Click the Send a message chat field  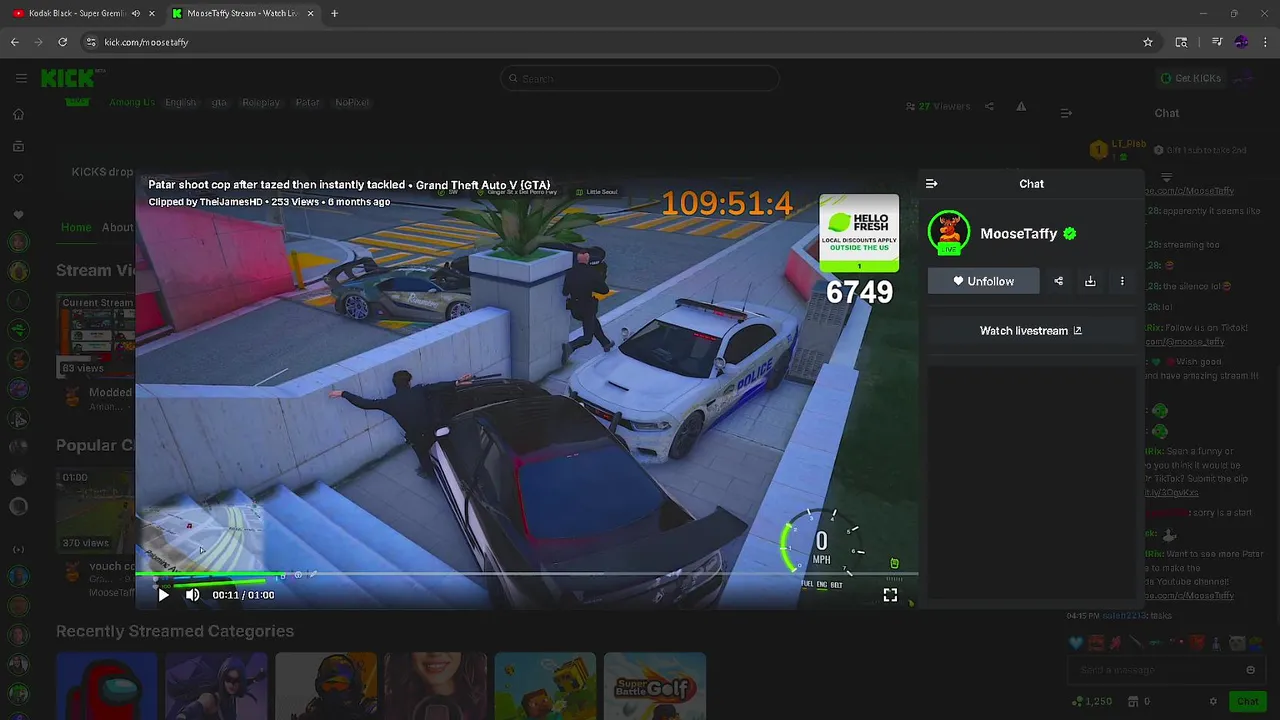coord(1165,670)
